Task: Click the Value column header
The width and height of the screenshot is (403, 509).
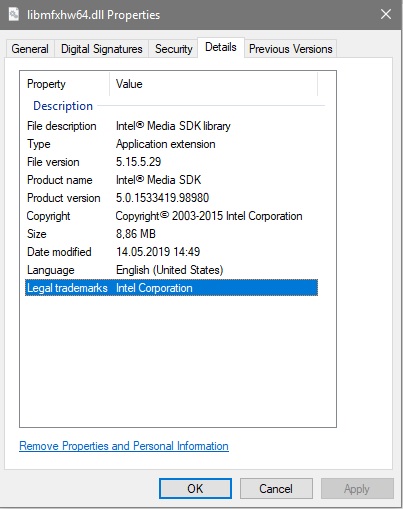Action: [213, 84]
